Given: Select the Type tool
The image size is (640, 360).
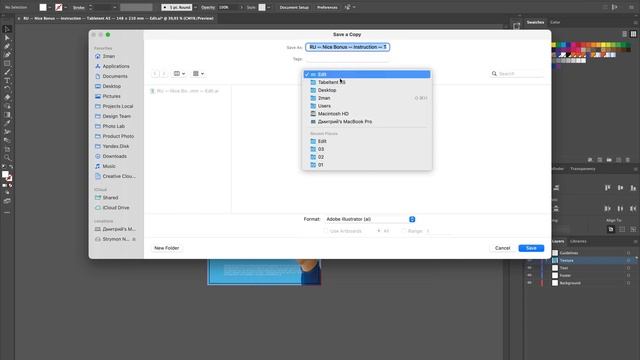Looking at the screenshot, I should tap(7, 80).
